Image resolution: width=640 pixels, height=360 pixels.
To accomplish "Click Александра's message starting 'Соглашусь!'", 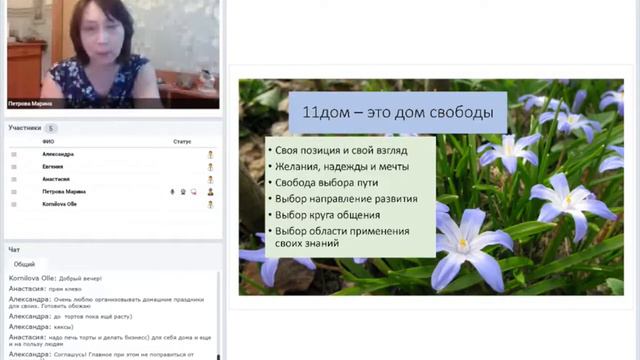I will click(x=102, y=355).
